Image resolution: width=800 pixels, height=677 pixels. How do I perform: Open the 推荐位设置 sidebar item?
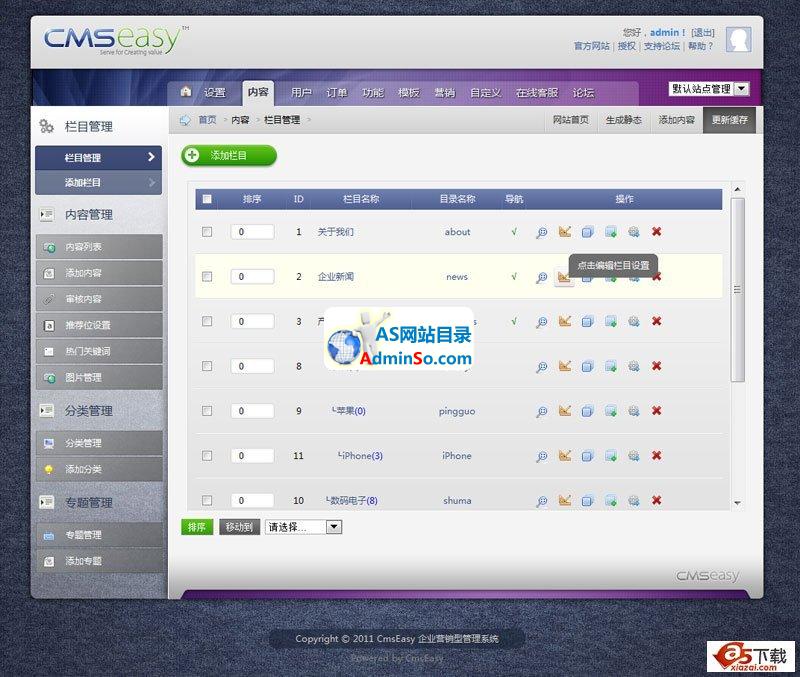click(99, 325)
